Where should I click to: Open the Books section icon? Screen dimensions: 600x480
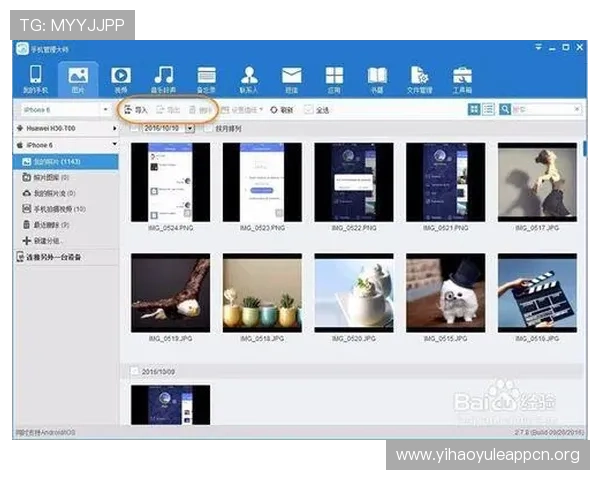click(x=377, y=78)
